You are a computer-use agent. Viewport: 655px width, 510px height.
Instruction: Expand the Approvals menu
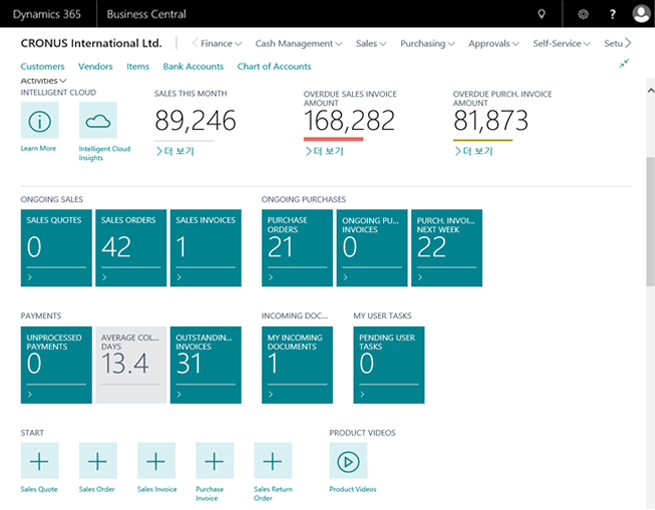pyautogui.click(x=494, y=43)
